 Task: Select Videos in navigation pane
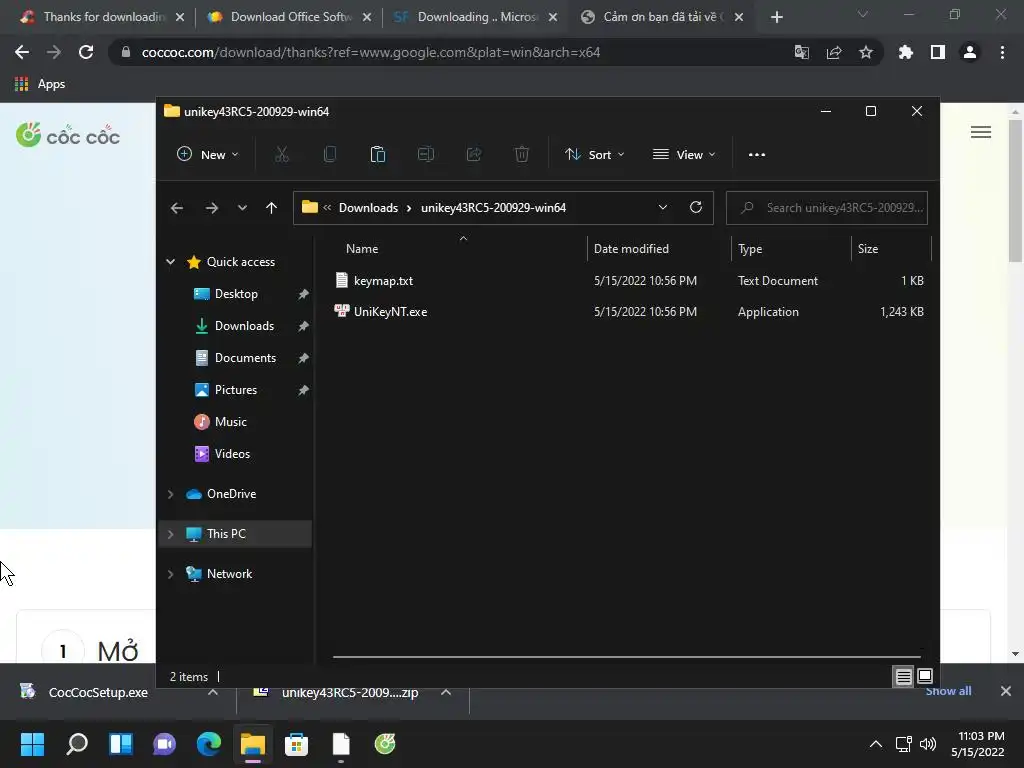click(232, 454)
